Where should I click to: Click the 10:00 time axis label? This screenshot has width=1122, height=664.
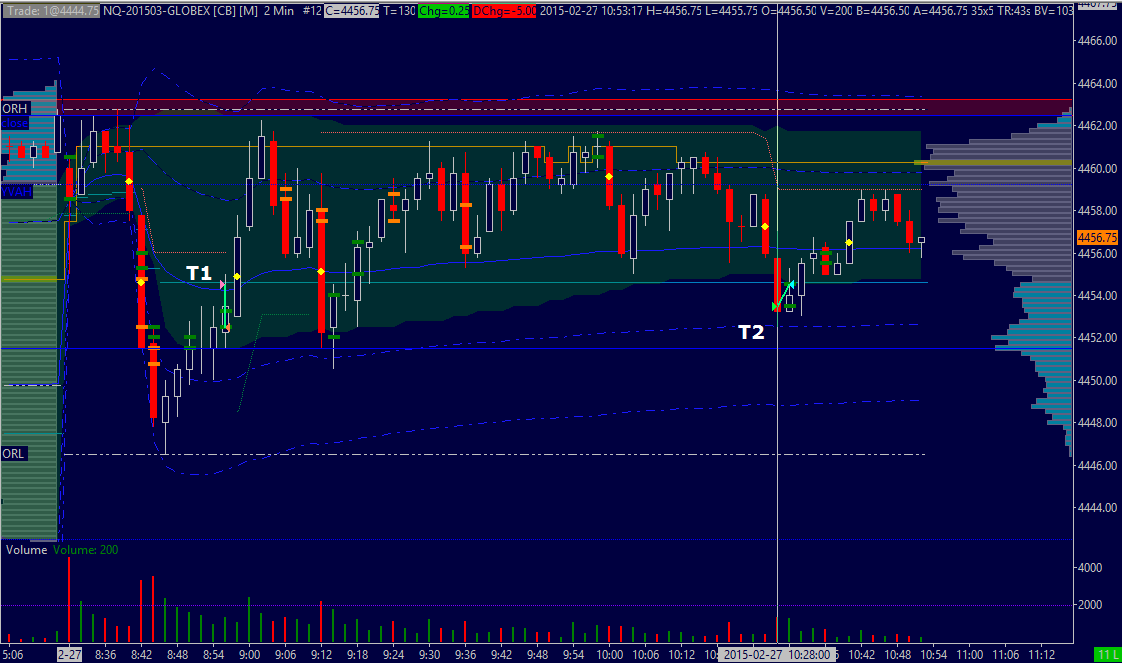[610, 654]
